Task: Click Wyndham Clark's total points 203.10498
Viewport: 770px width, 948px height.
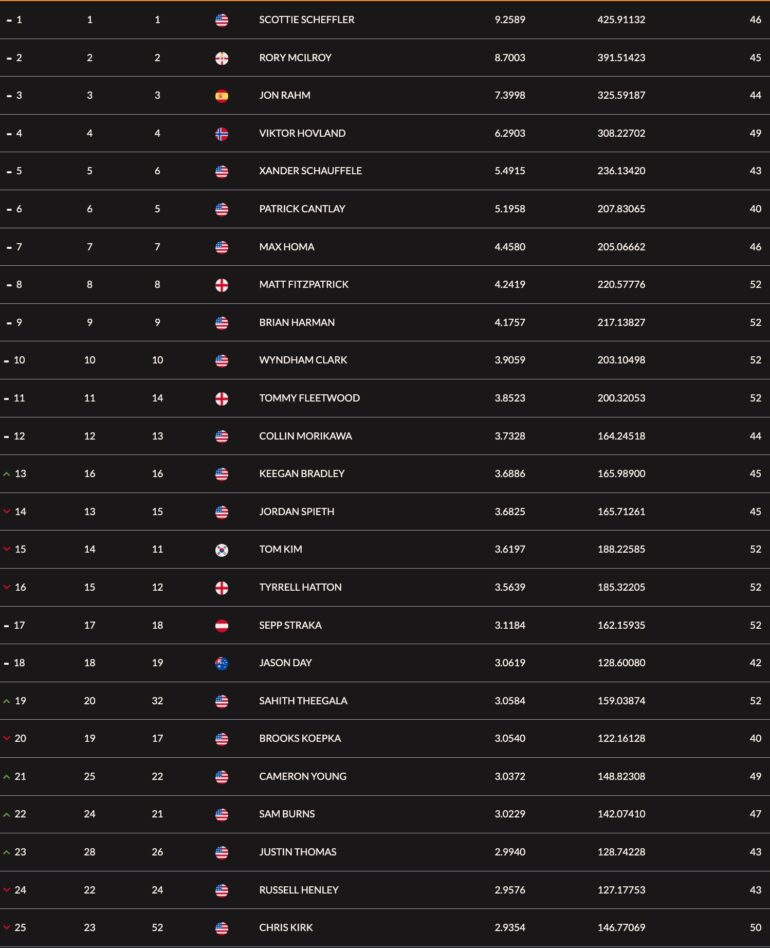Action: 621,360
